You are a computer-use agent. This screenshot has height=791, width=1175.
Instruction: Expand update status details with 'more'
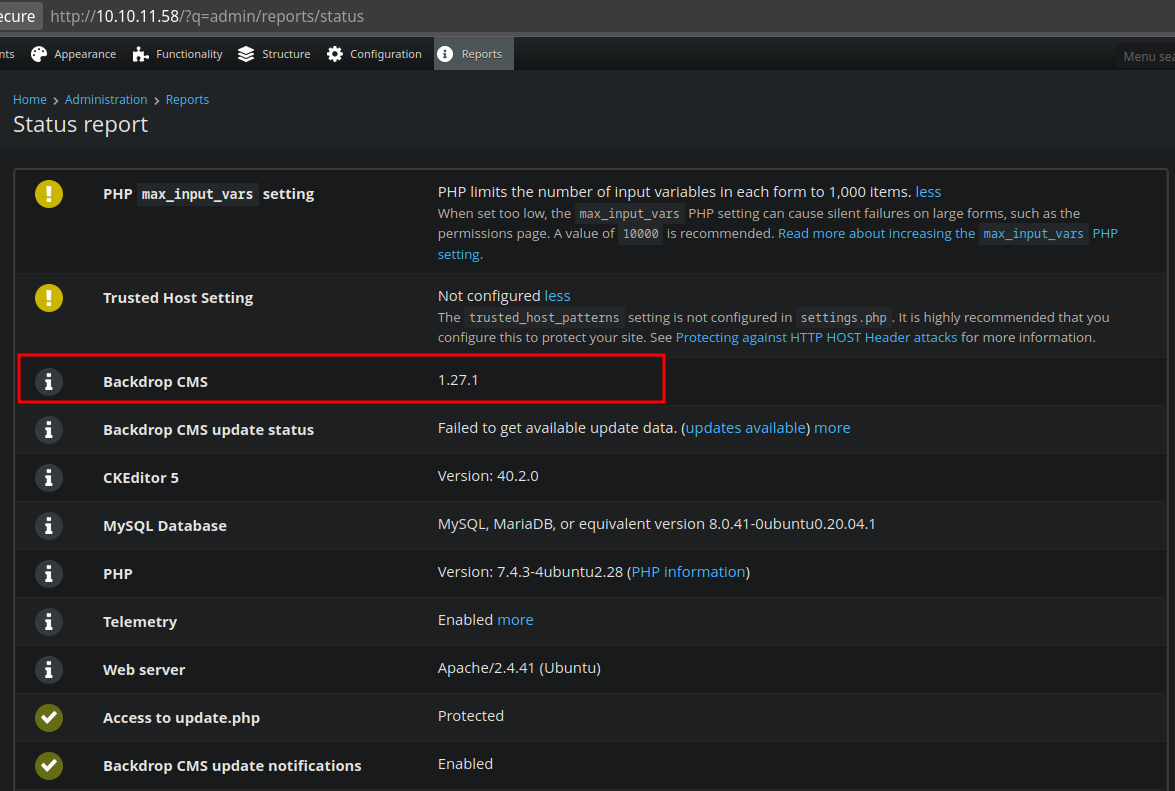[x=832, y=428]
